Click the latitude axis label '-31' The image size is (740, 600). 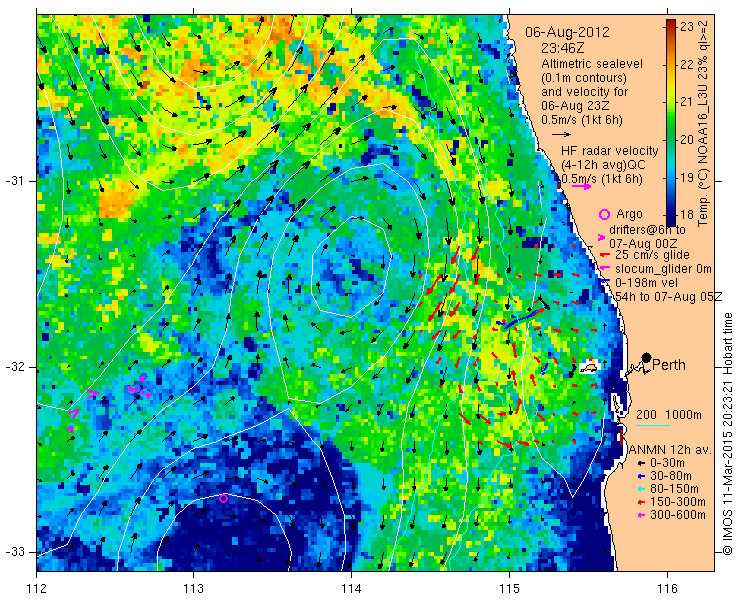[14, 181]
